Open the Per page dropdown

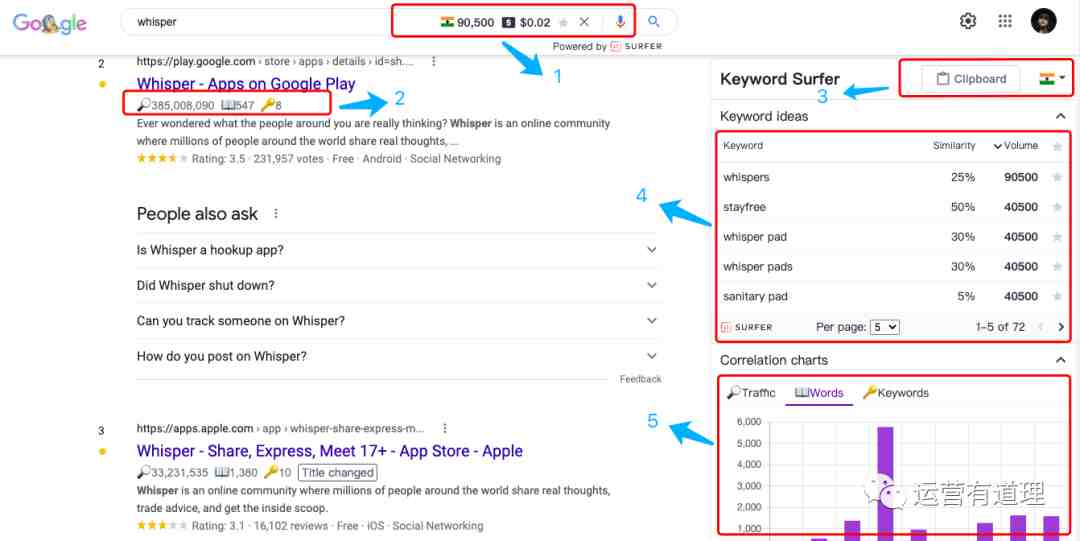[x=884, y=327]
